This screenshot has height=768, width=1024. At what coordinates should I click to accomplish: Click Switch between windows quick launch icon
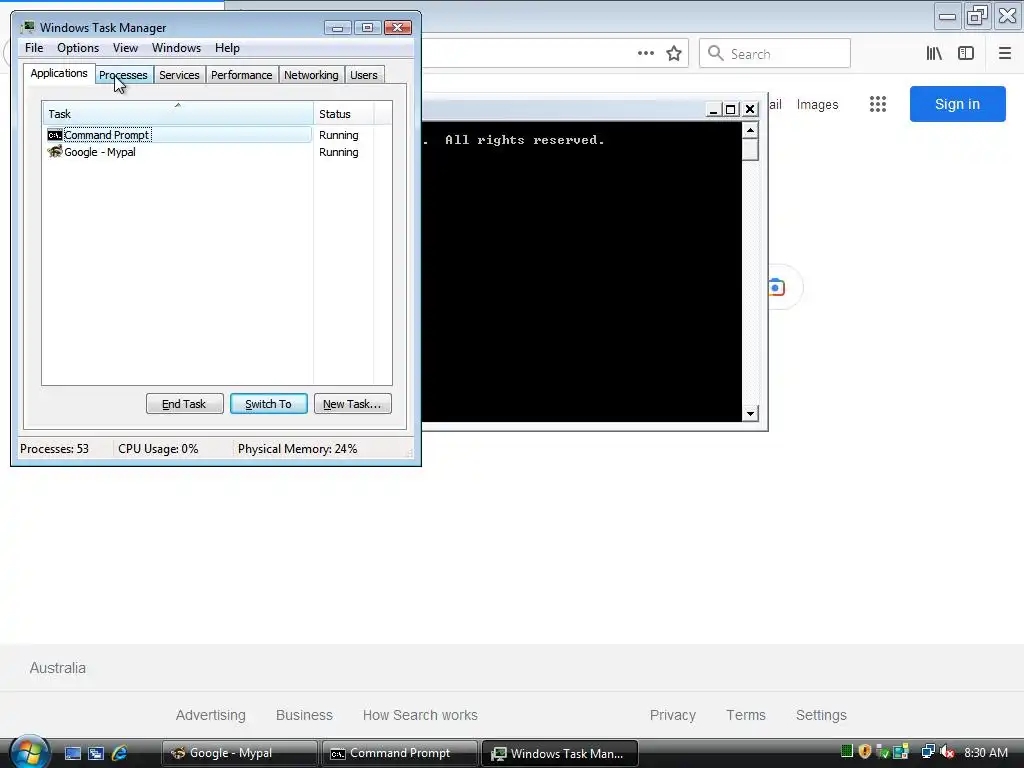(96, 753)
